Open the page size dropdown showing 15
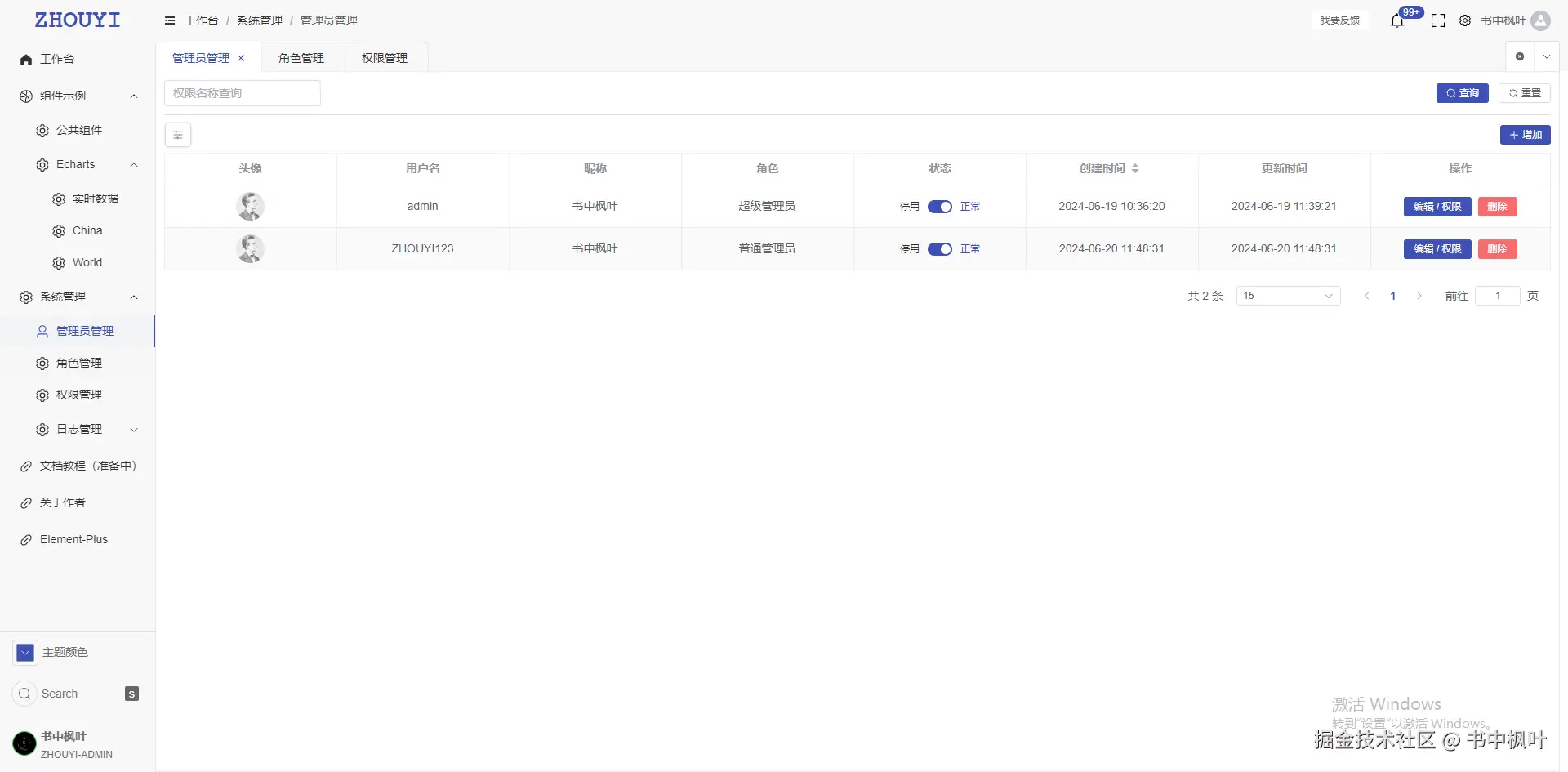The image size is (1568, 772). pyautogui.click(x=1289, y=296)
